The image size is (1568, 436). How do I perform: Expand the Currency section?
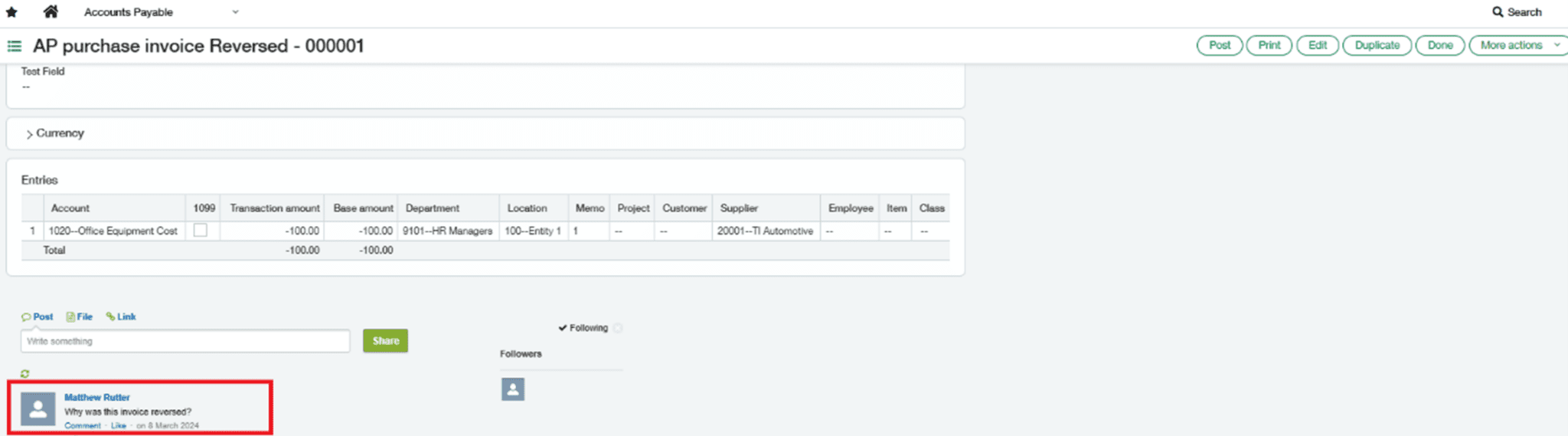click(54, 133)
